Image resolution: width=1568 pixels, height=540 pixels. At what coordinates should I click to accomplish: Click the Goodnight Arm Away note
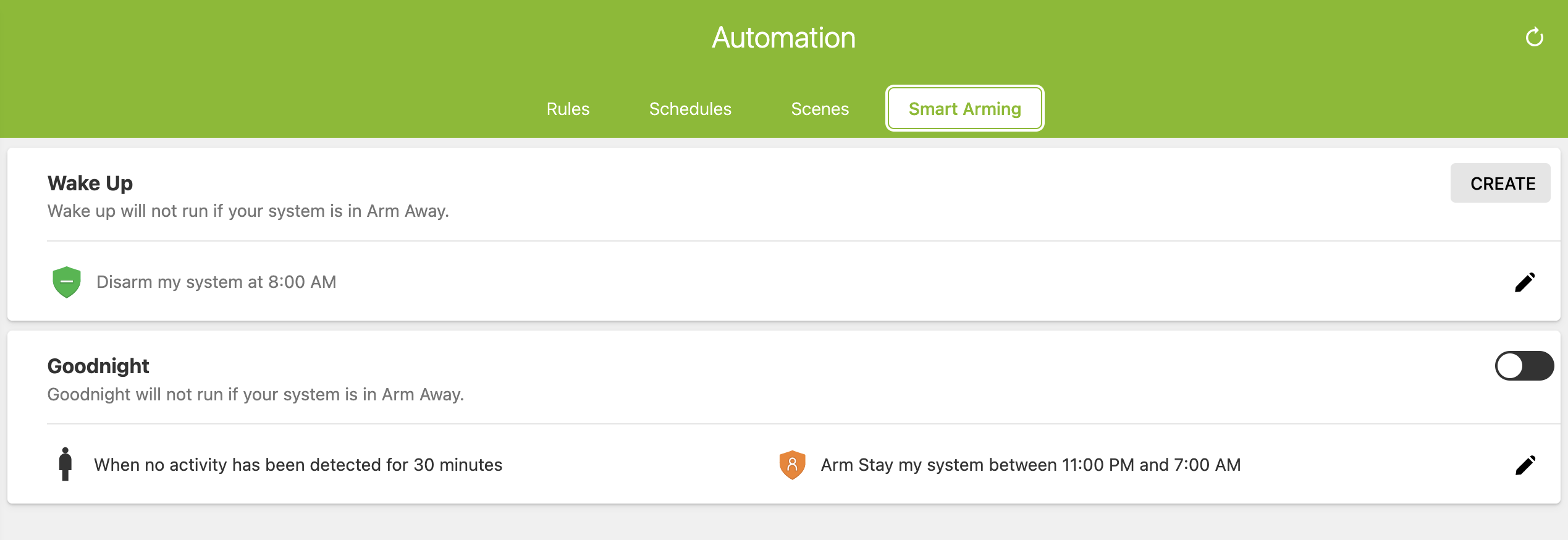tap(255, 395)
